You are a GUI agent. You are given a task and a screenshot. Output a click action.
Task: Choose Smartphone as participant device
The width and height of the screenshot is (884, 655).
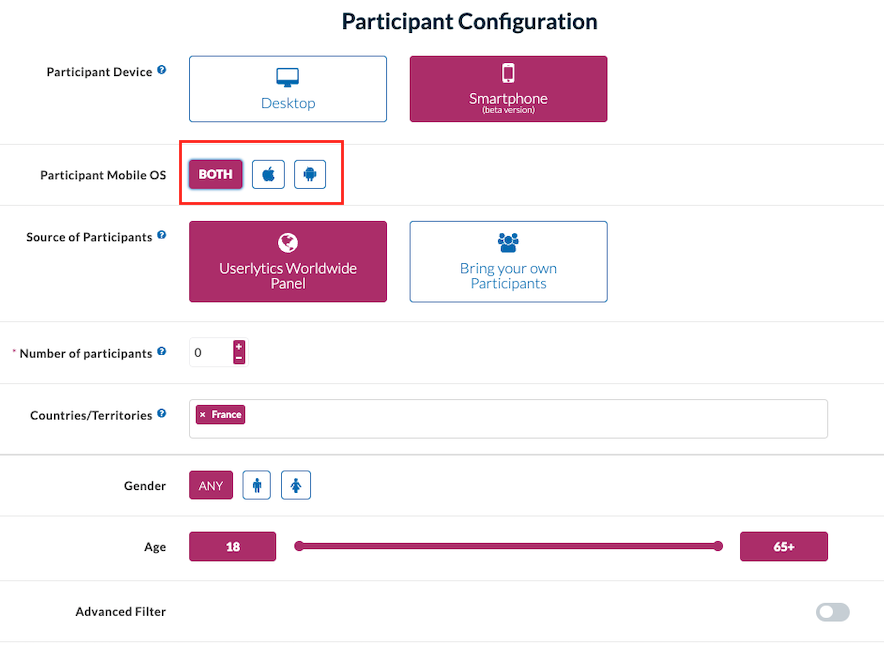pyautogui.click(x=508, y=89)
